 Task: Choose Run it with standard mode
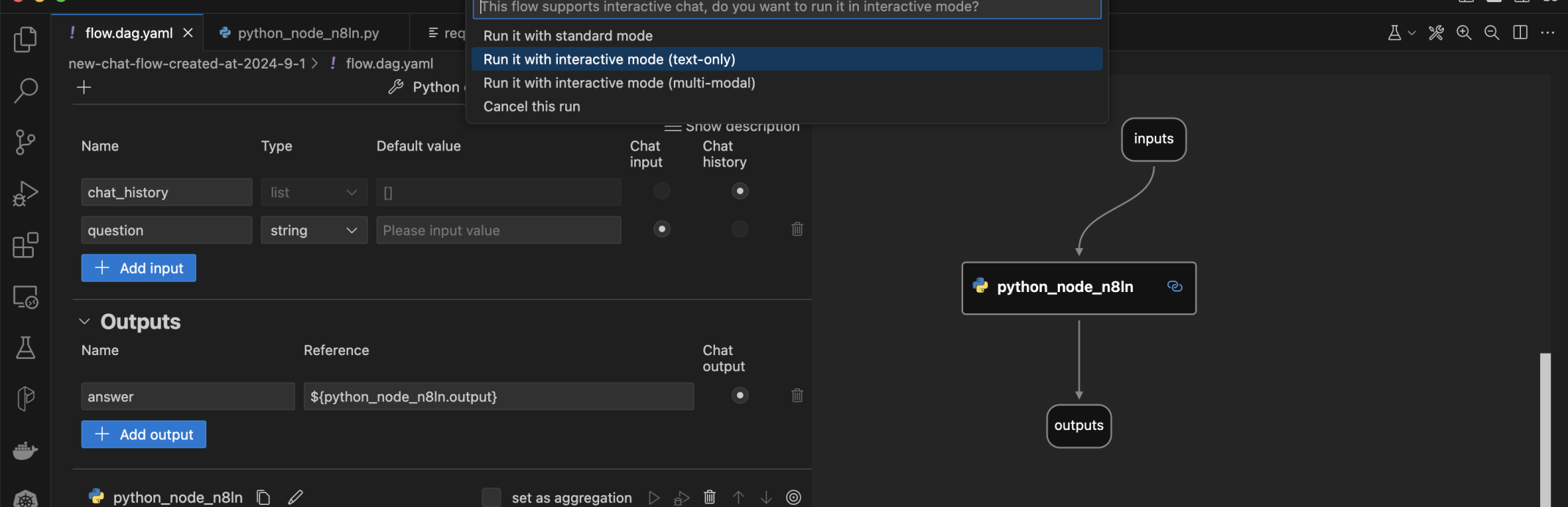coord(567,36)
